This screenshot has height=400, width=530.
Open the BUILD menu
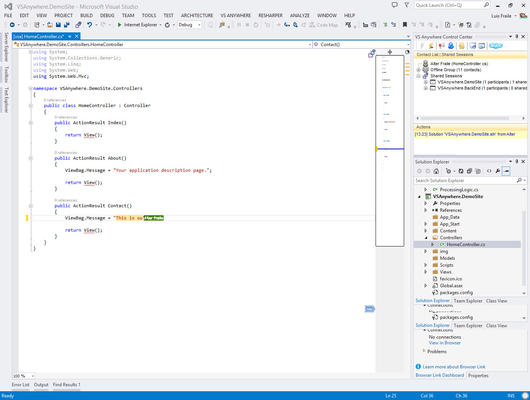click(86, 16)
